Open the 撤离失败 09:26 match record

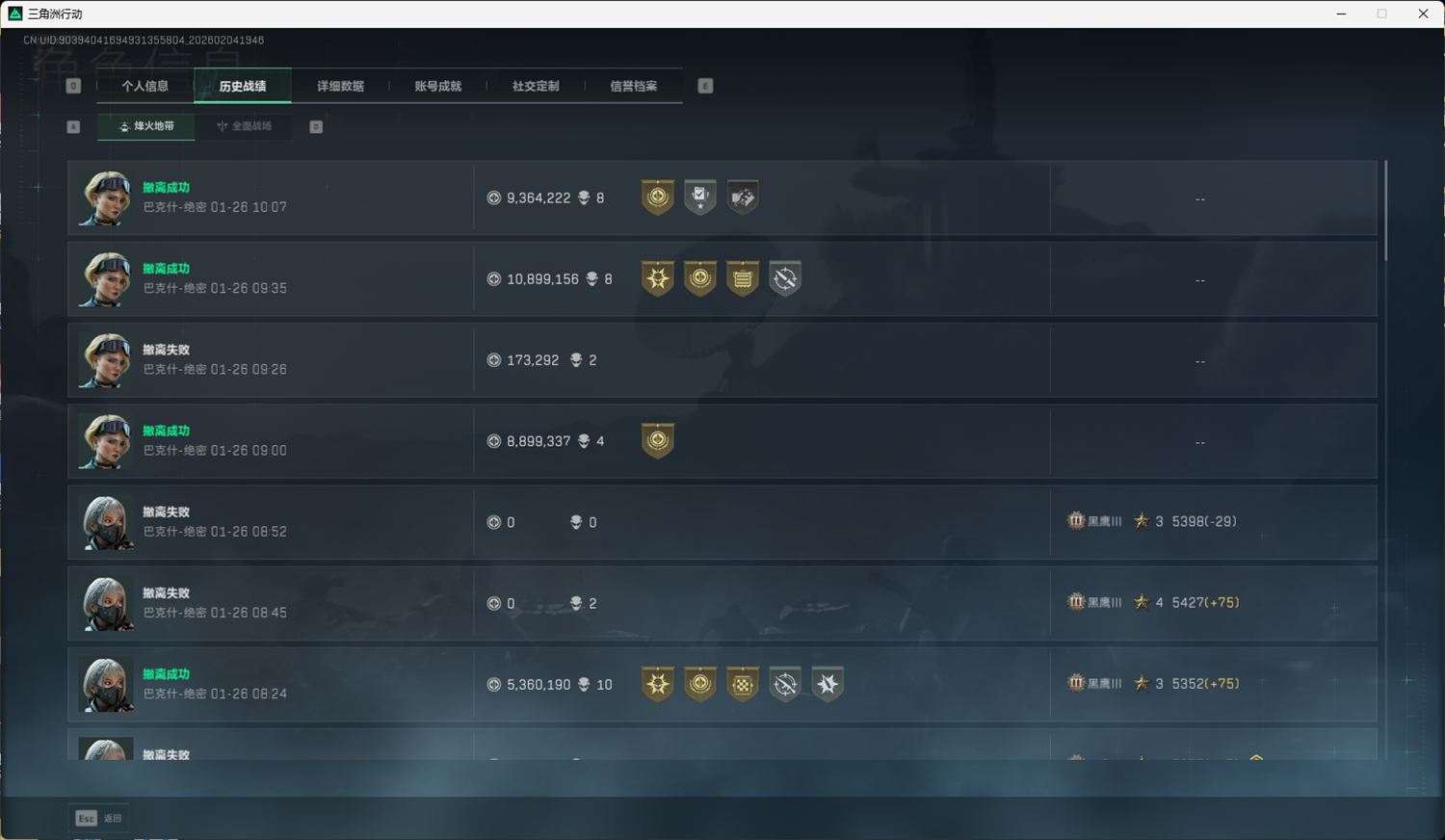722,360
